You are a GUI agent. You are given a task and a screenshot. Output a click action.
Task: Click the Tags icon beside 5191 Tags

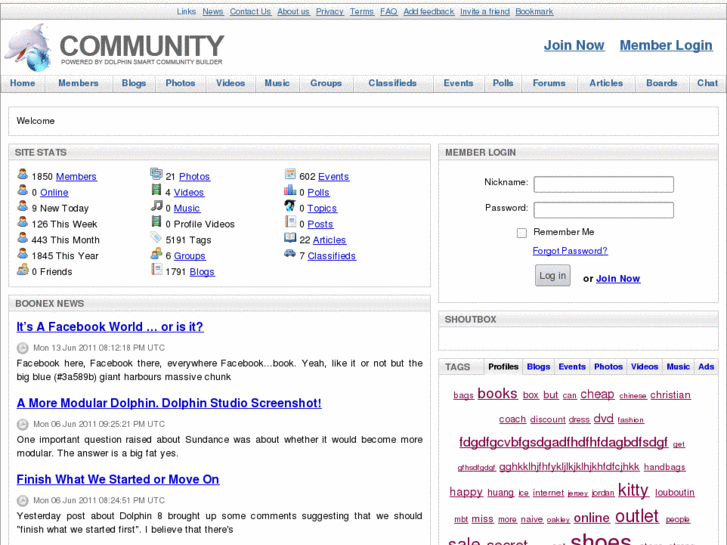point(156,238)
